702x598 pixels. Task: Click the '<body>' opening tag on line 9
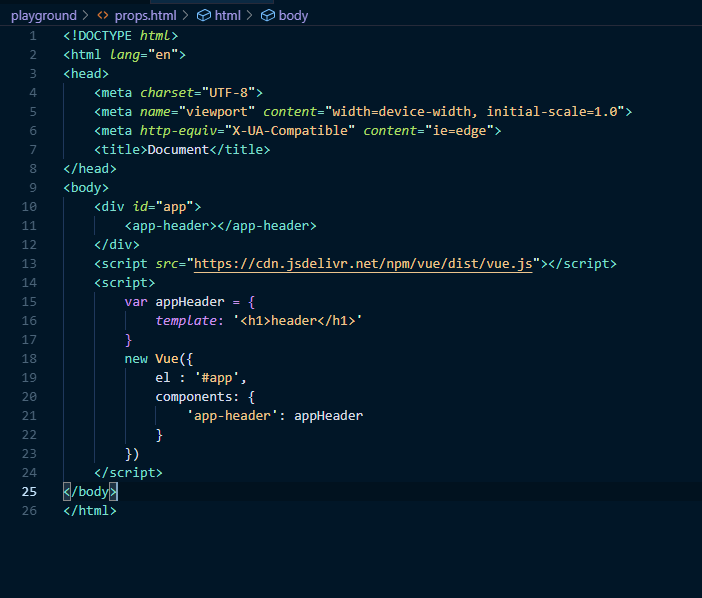tap(86, 188)
